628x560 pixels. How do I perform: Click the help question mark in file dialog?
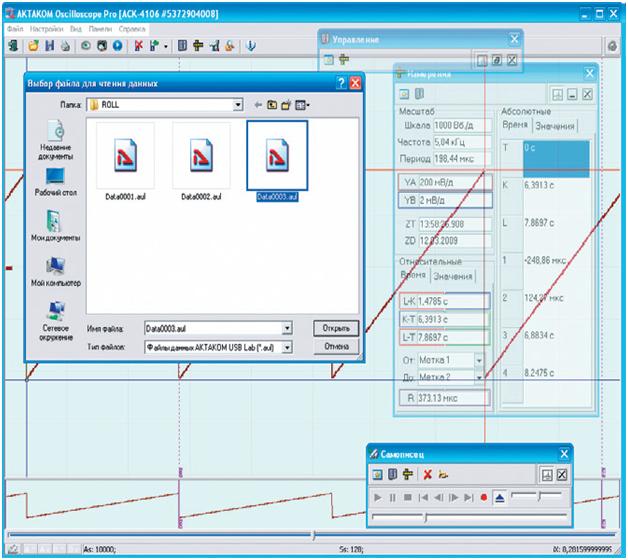(340, 83)
